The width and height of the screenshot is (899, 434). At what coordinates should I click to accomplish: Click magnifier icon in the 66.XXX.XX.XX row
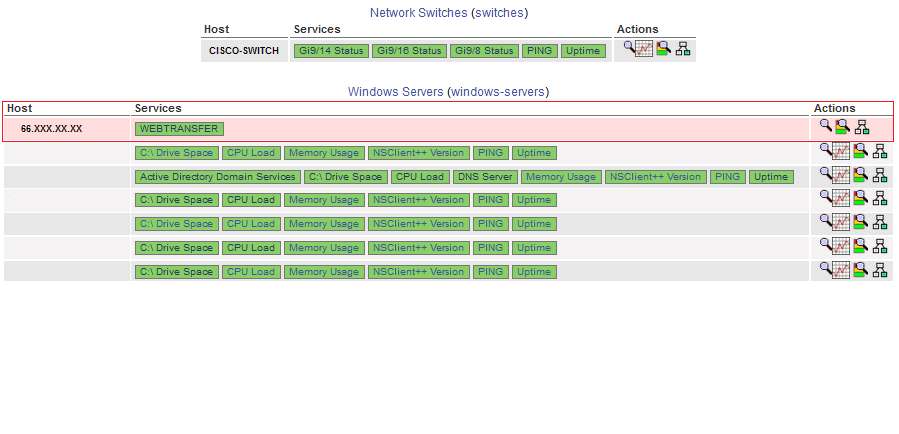826,126
